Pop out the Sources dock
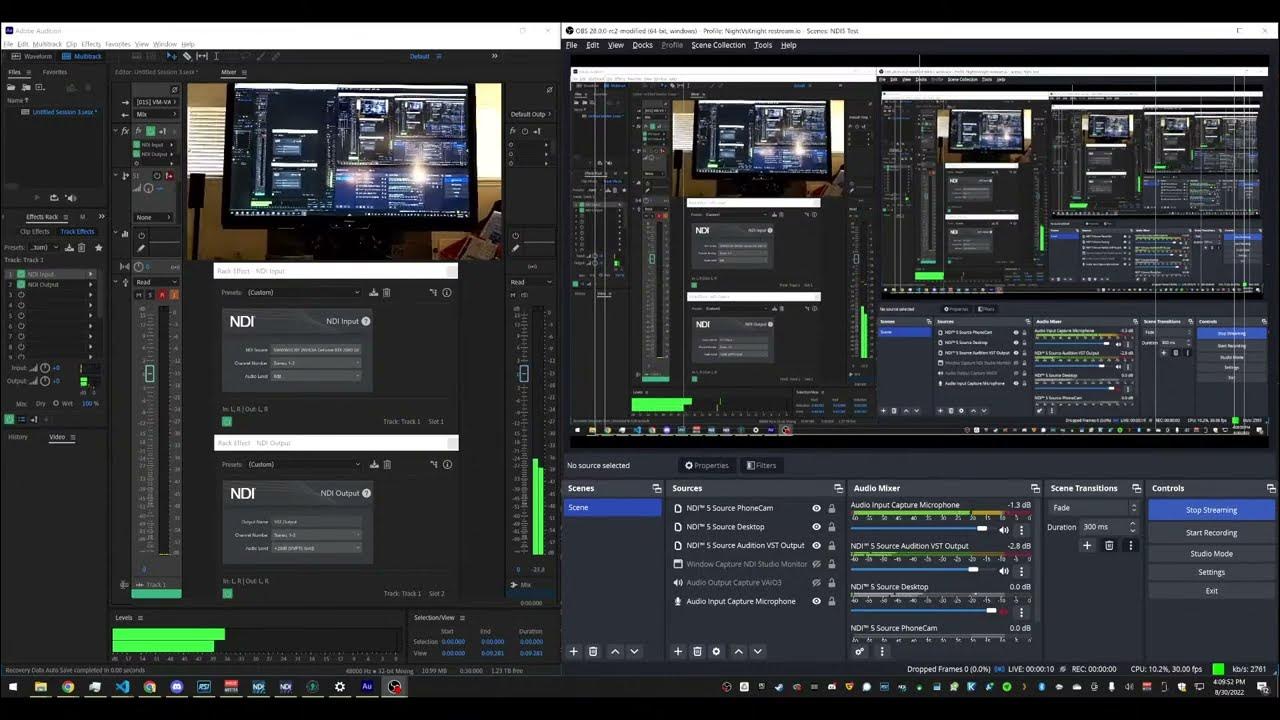Viewport: 1280px width, 720px height. pyautogui.click(x=838, y=488)
